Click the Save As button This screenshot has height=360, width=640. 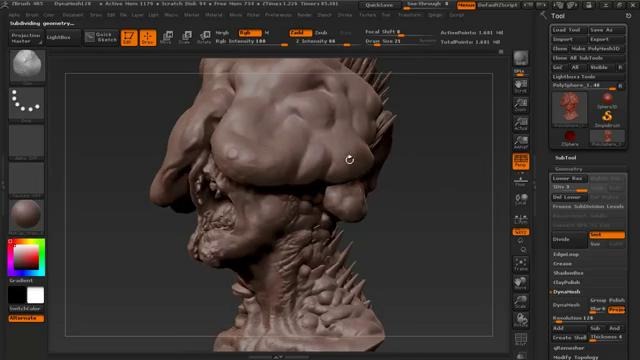607,30
